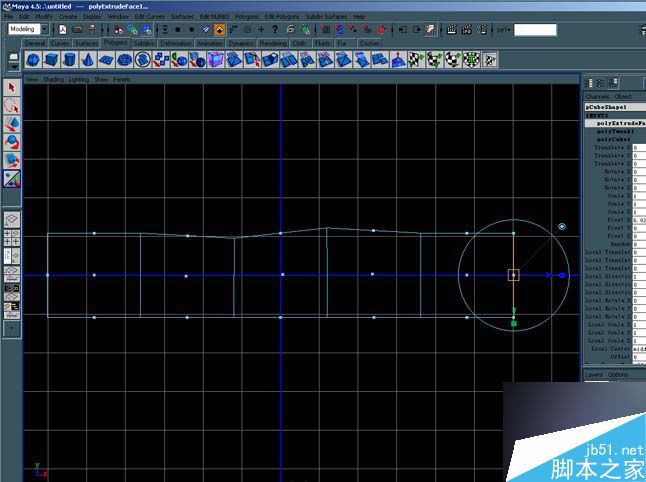The height and width of the screenshot is (482, 646).
Task: Create a polygon sphere from shelf
Action: coord(33,60)
